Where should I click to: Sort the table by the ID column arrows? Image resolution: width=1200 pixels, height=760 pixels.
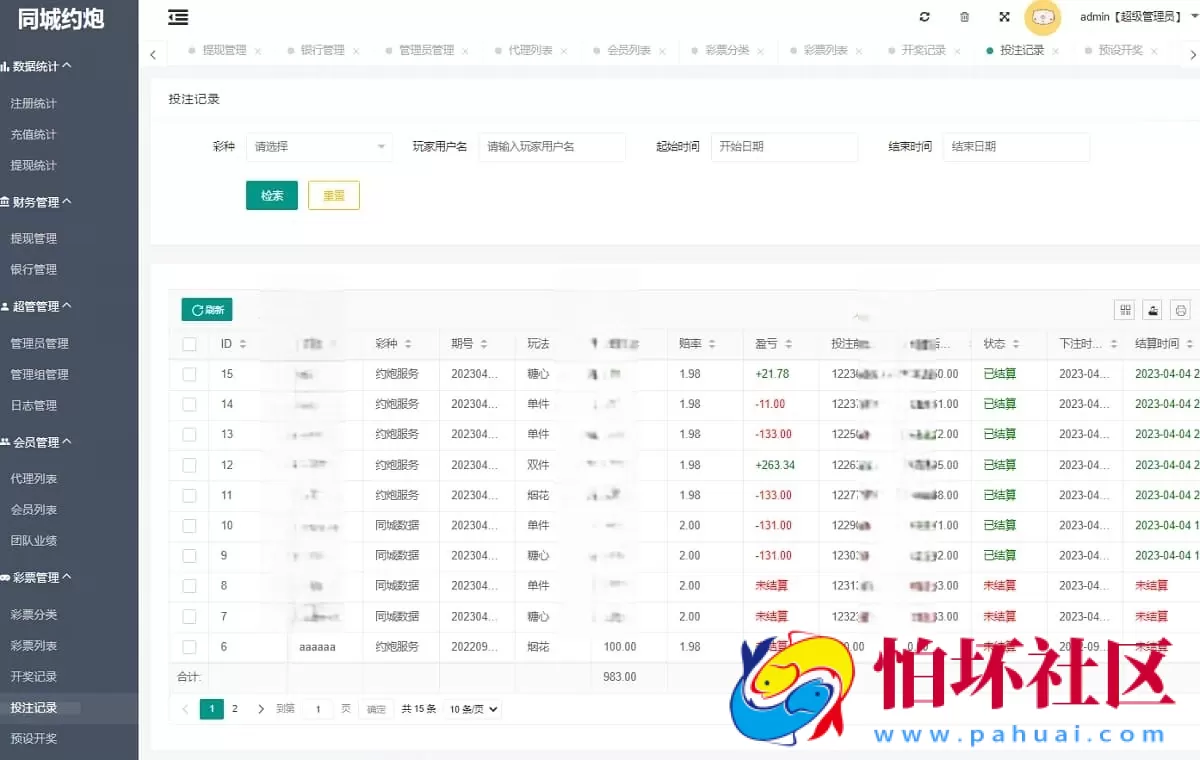241,343
